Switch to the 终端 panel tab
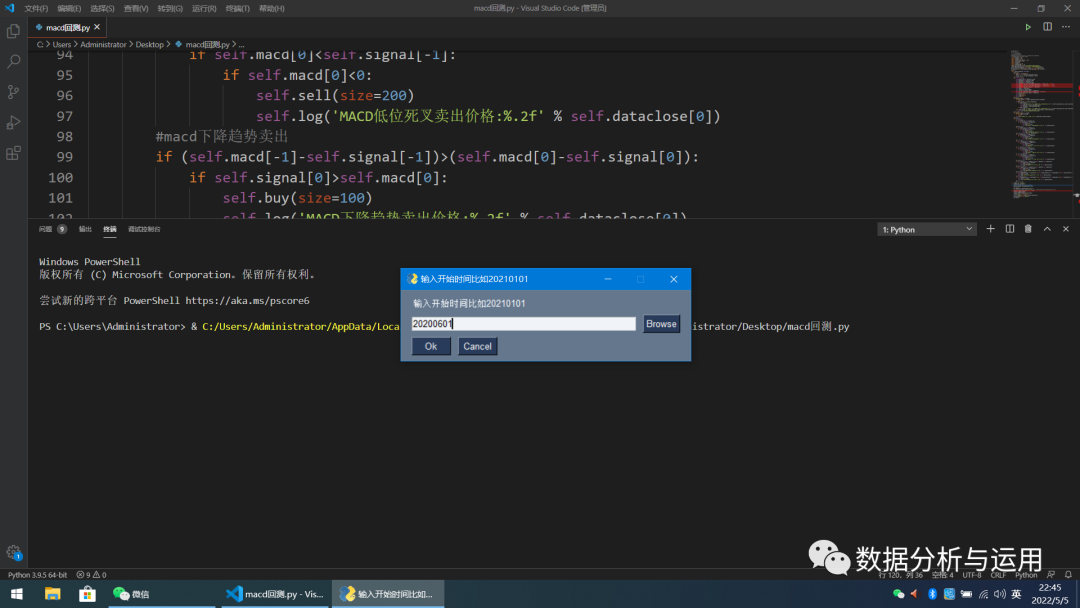The width and height of the screenshot is (1080, 608). pos(110,229)
